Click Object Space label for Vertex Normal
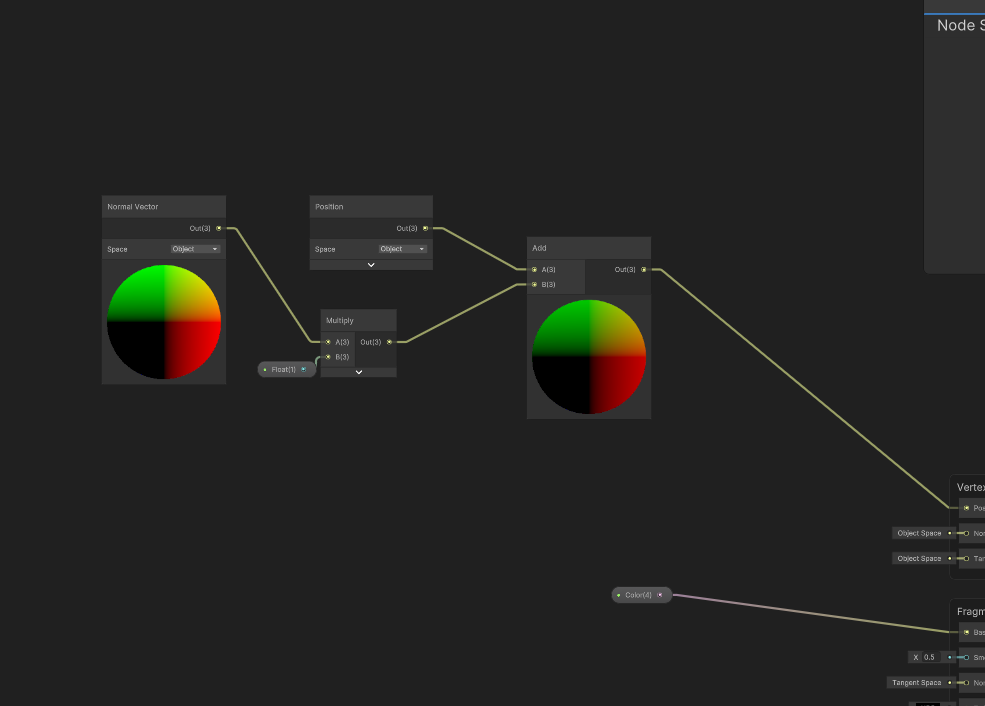Viewport: 985px width, 706px height. (x=919, y=533)
